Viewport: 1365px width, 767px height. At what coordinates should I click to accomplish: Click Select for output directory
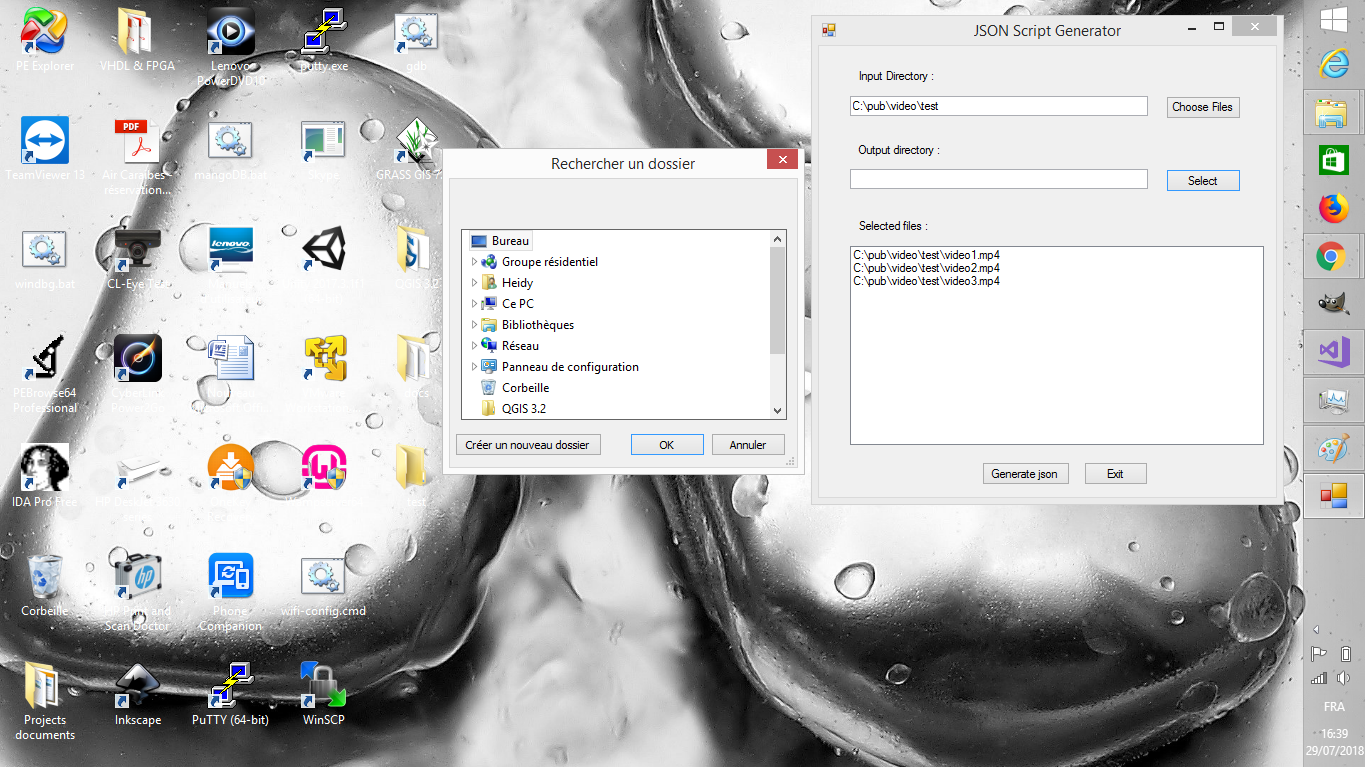1203,181
